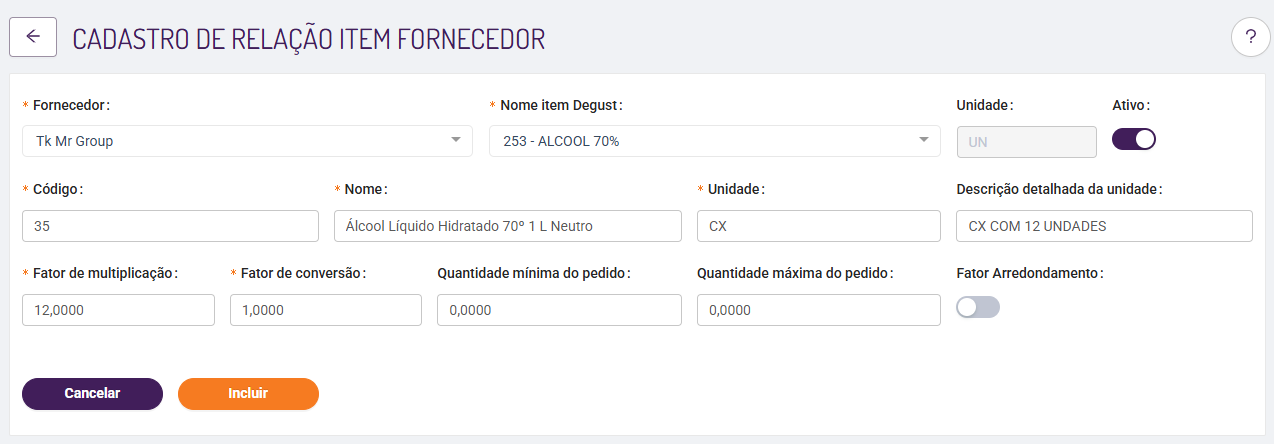Open the Nome item Degust dropdown arrow
Screen dimensions: 1274x444
pos(924,141)
